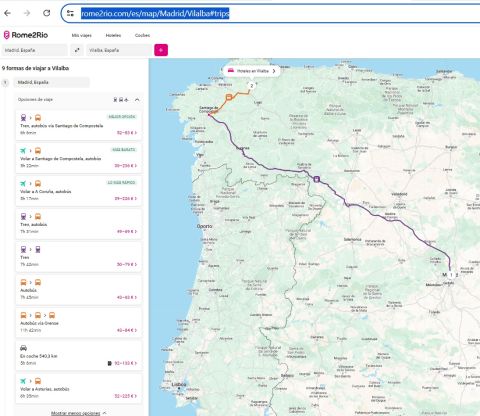
Task: Open price arrow for Tren 7h 42min
Action: (x=136, y=264)
